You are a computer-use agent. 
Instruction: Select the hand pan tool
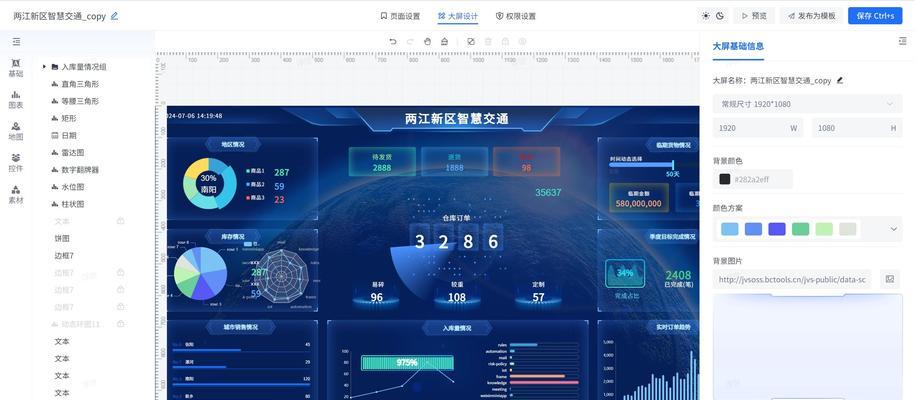pyautogui.click(x=427, y=41)
